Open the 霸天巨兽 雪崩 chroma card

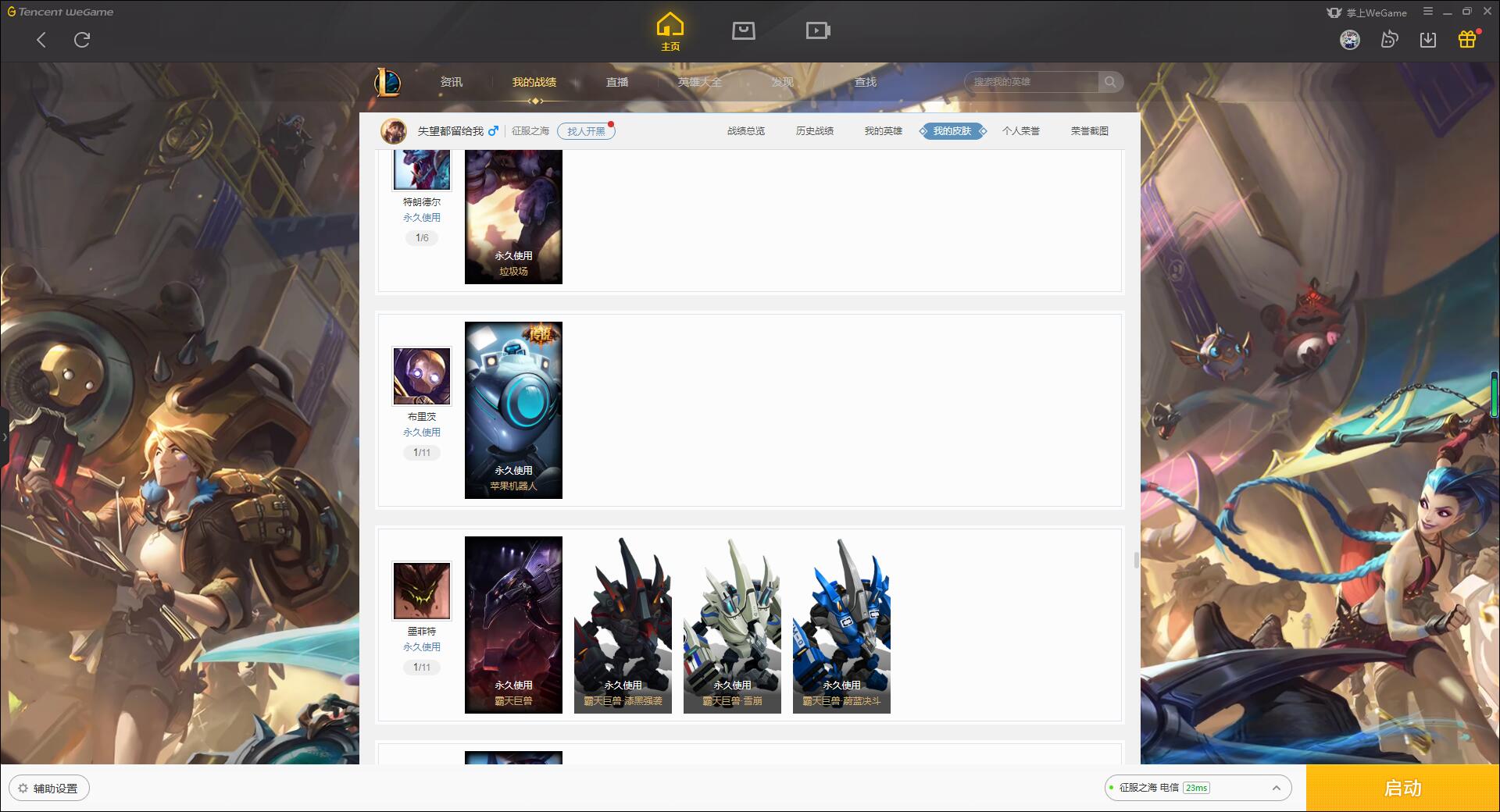(732, 625)
